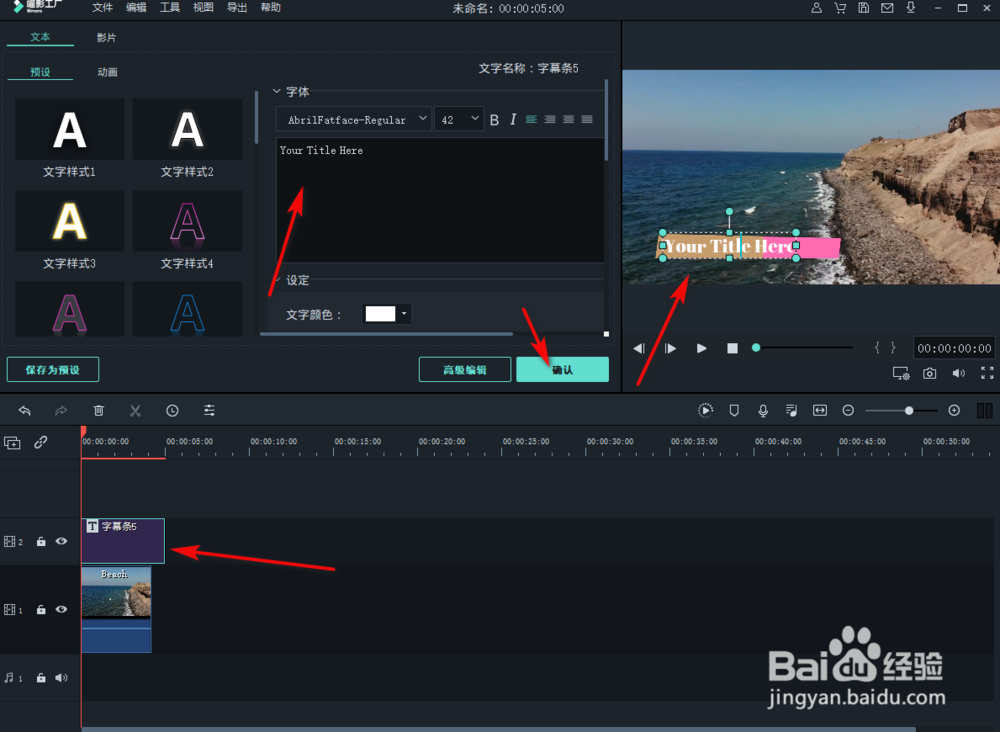Image resolution: width=1000 pixels, height=732 pixels.
Task: Select the scissors split tool
Action: [x=135, y=411]
